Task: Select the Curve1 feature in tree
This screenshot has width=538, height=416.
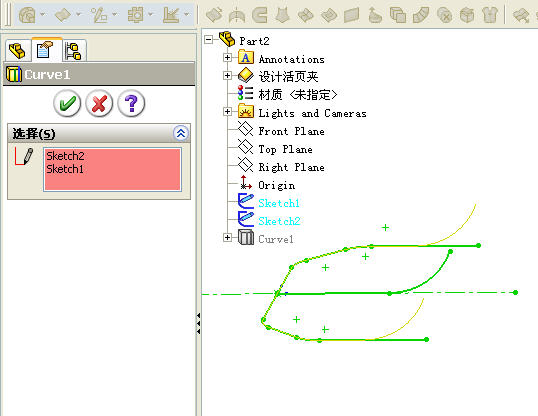Action: click(x=276, y=239)
